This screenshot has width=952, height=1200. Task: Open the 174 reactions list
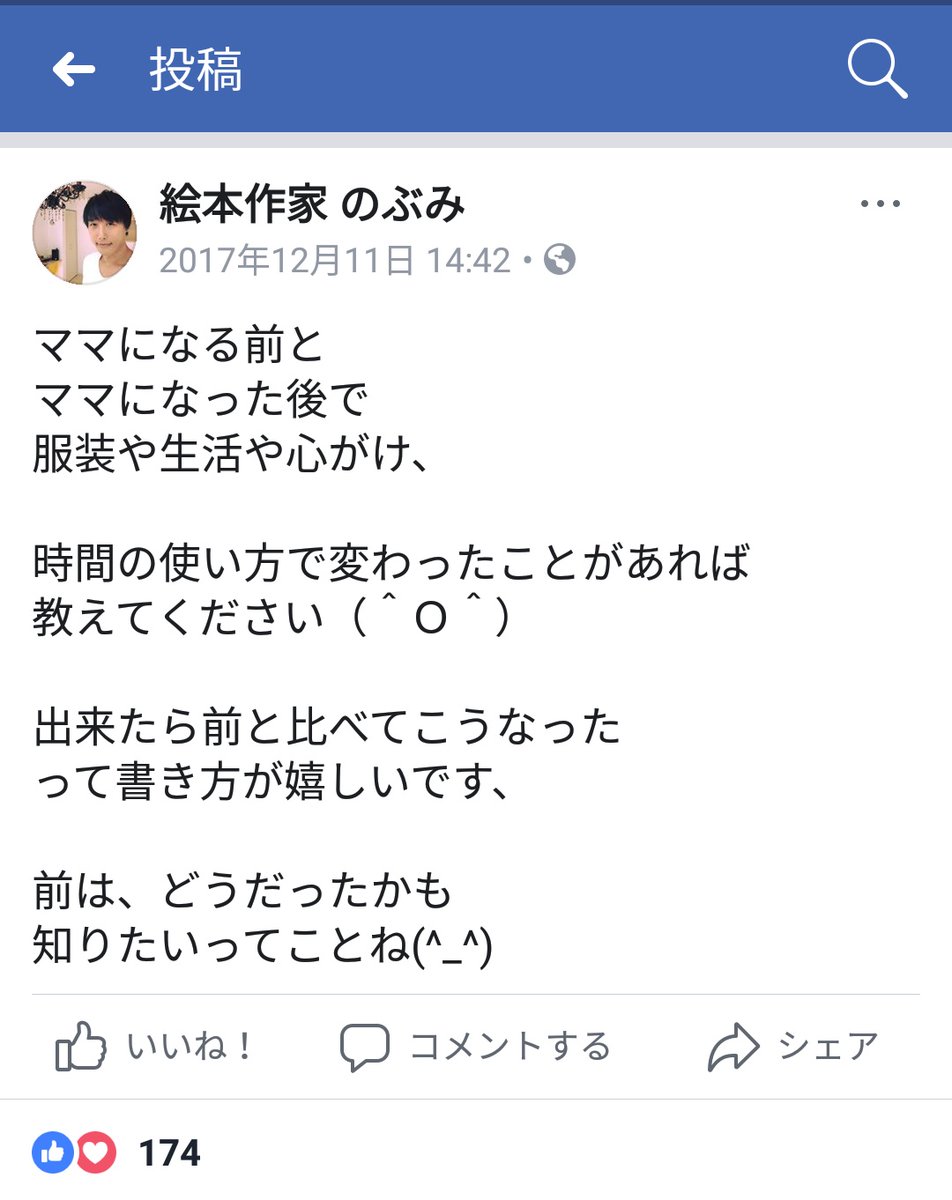click(169, 1153)
